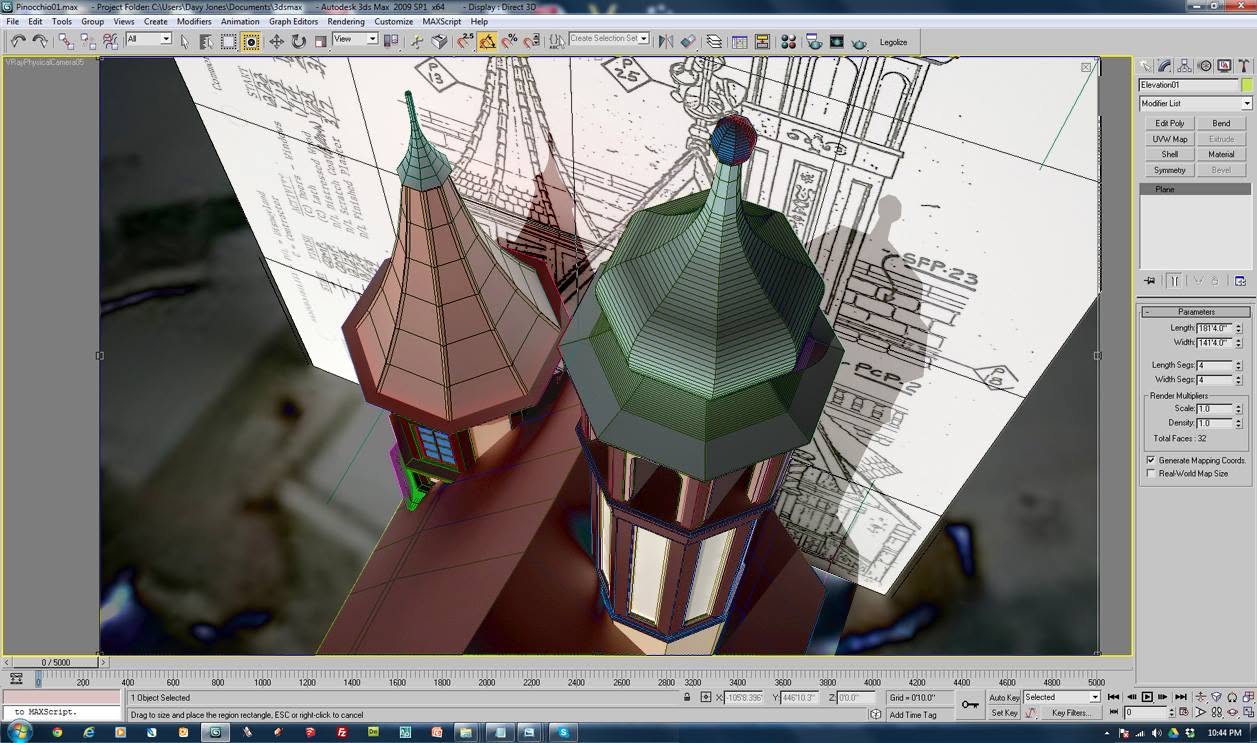Open the Animation menu

[240, 21]
